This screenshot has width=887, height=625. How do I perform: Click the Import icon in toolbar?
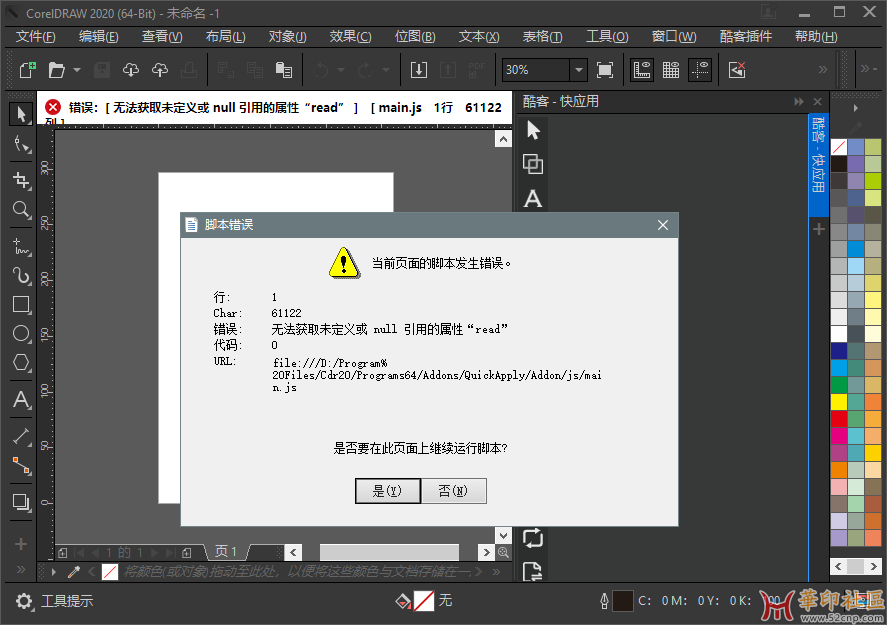pyautogui.click(x=419, y=70)
